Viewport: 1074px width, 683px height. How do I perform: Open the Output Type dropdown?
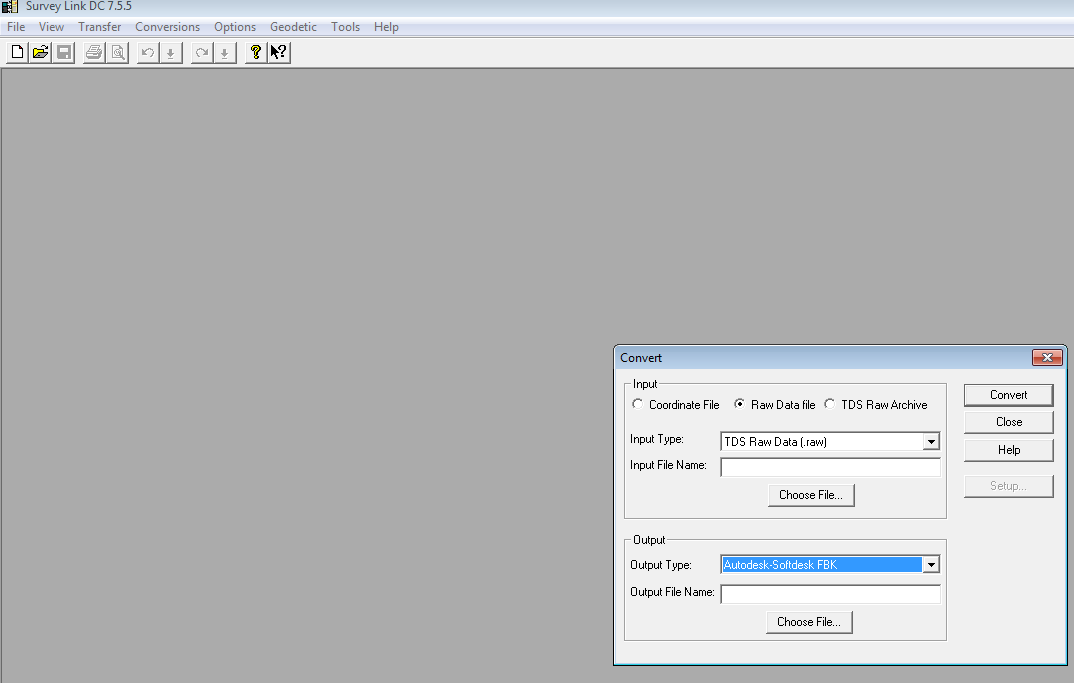click(x=931, y=564)
